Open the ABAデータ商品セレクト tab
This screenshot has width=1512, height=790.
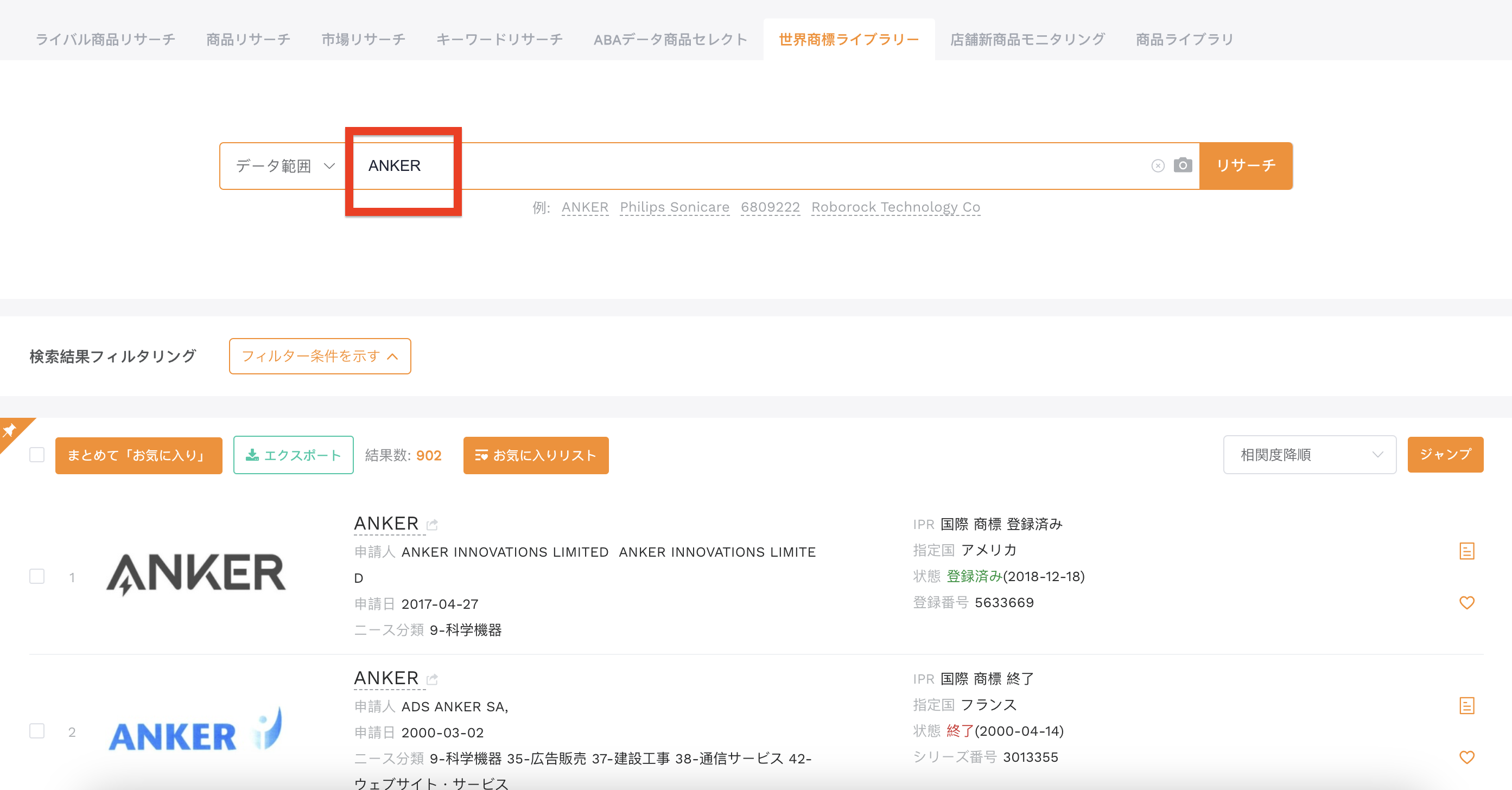[670, 39]
